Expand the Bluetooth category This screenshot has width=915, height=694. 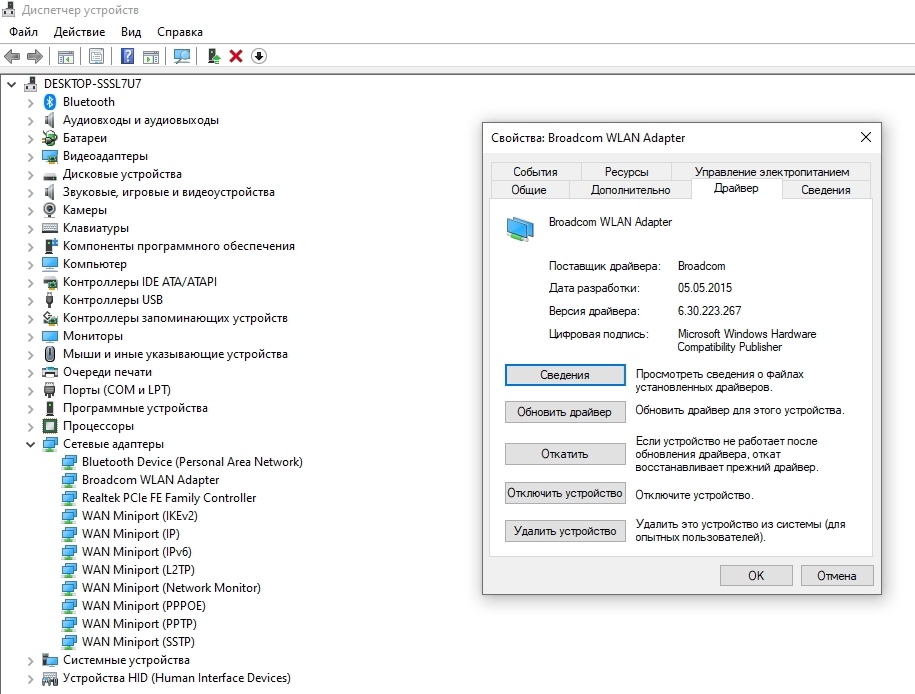30,103
